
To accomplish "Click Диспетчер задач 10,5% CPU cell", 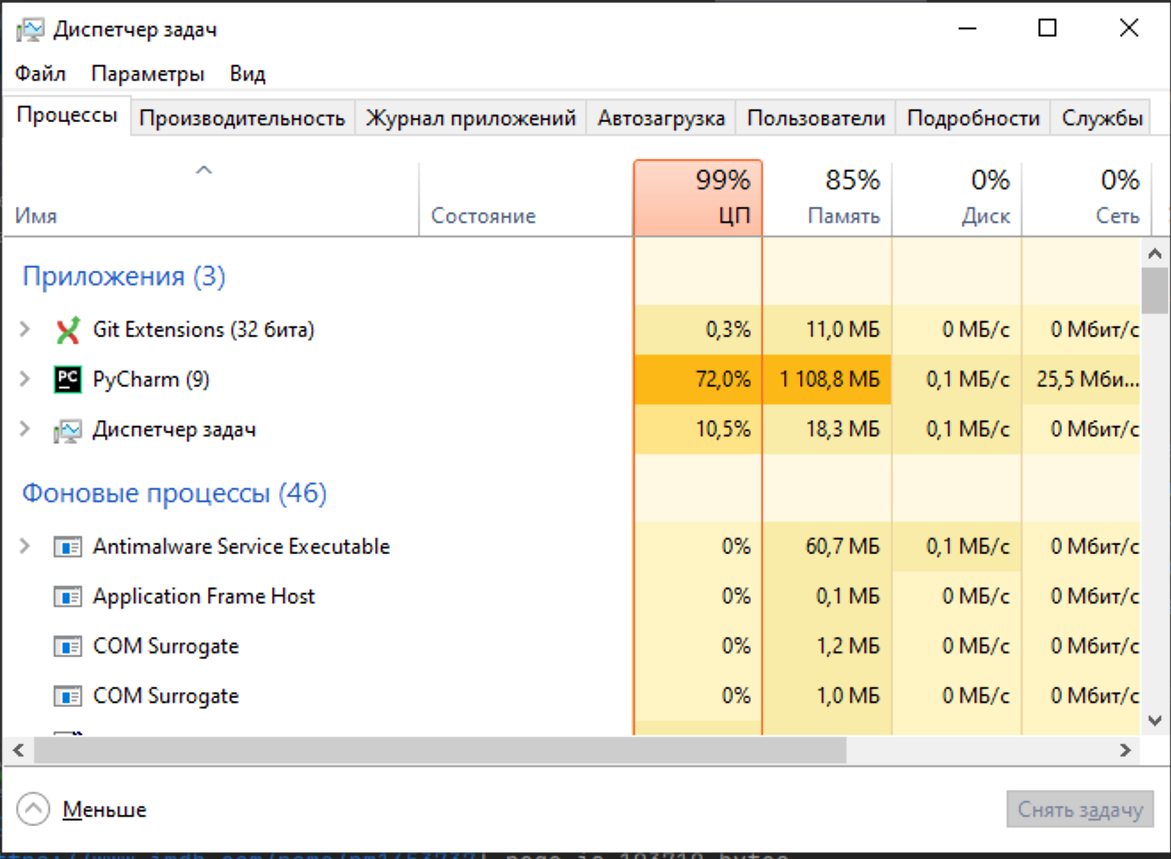I will pos(698,430).
